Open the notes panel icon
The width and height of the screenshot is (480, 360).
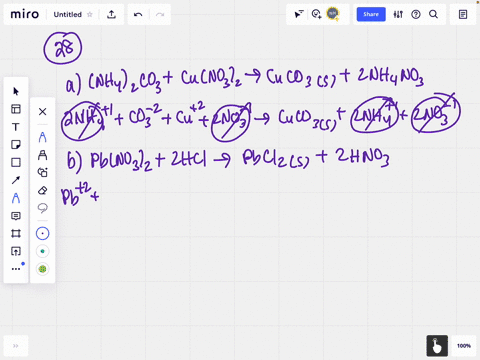pyautogui.click(x=463, y=14)
